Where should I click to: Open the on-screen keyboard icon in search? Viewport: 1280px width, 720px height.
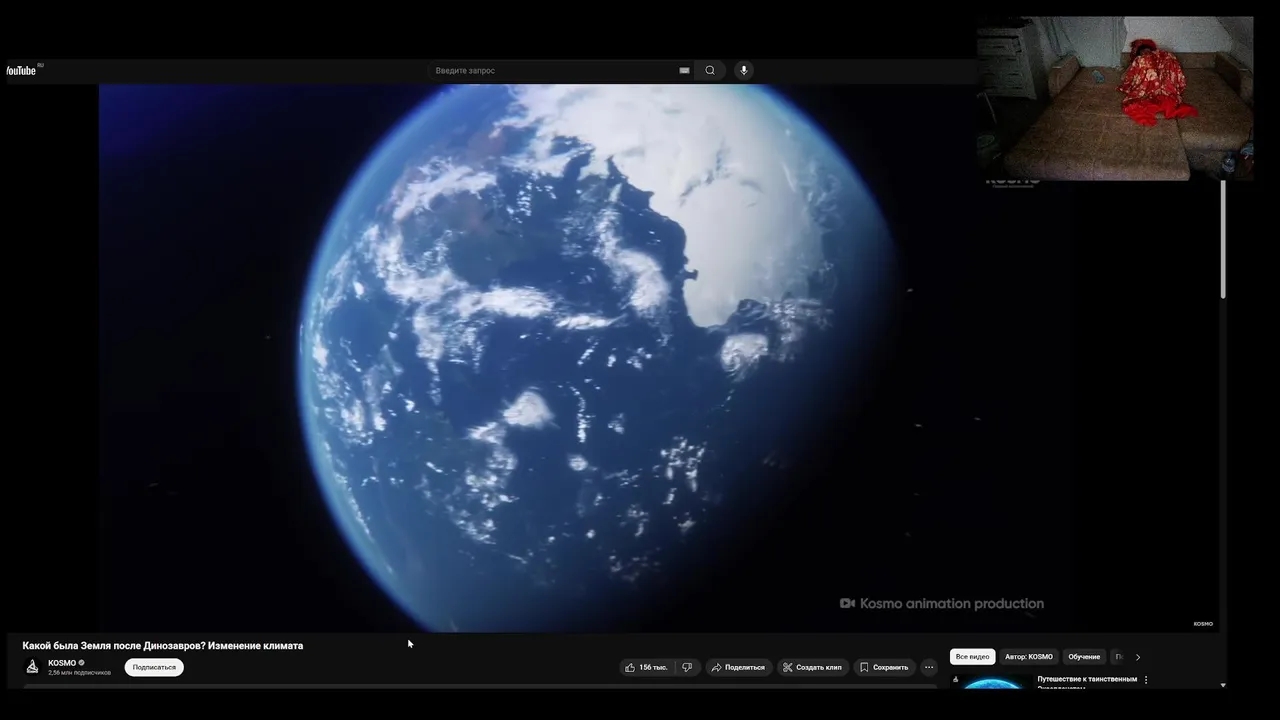coord(684,70)
